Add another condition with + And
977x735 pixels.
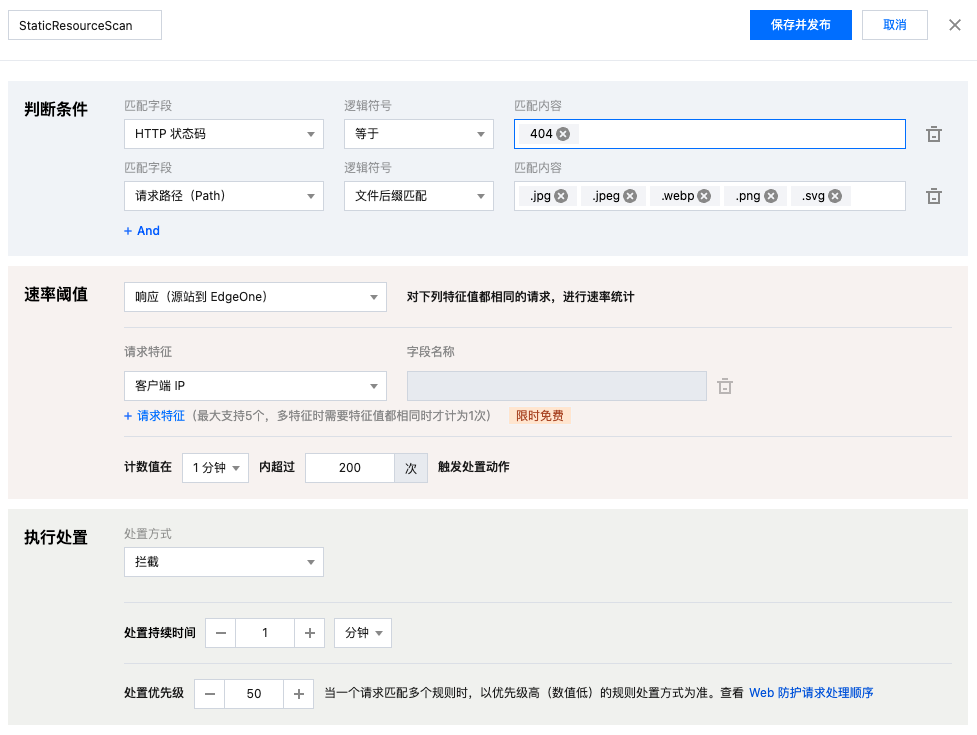pos(142,231)
